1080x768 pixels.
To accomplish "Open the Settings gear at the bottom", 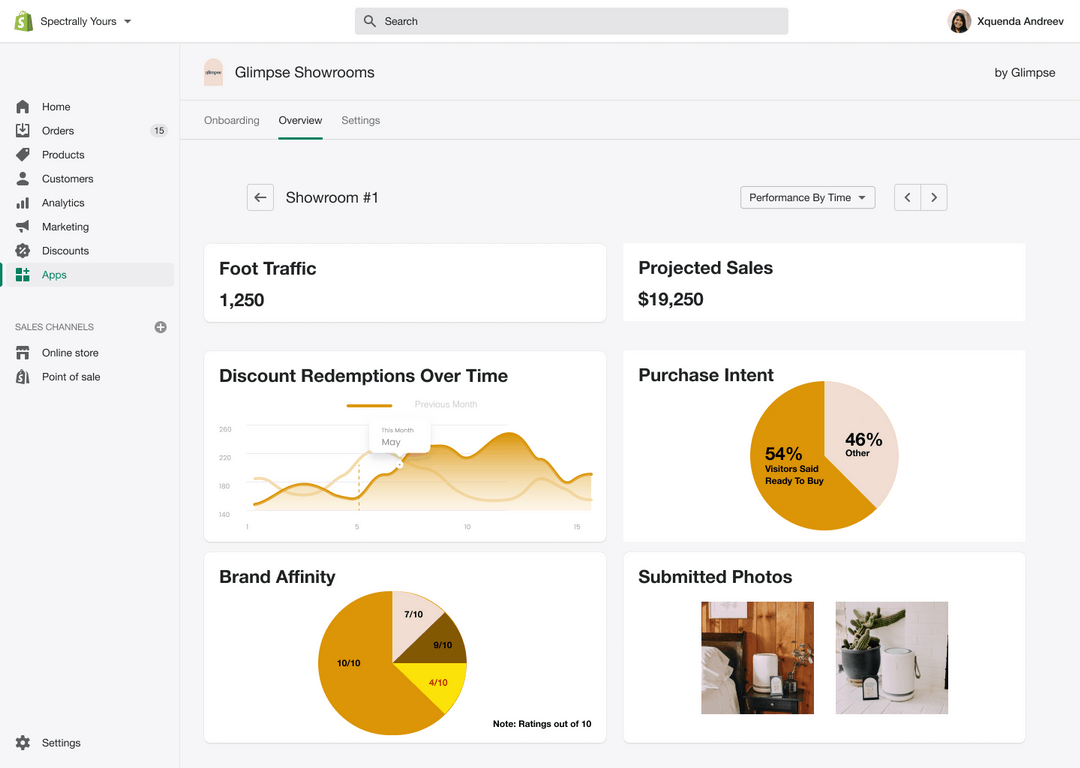I will pos(25,742).
